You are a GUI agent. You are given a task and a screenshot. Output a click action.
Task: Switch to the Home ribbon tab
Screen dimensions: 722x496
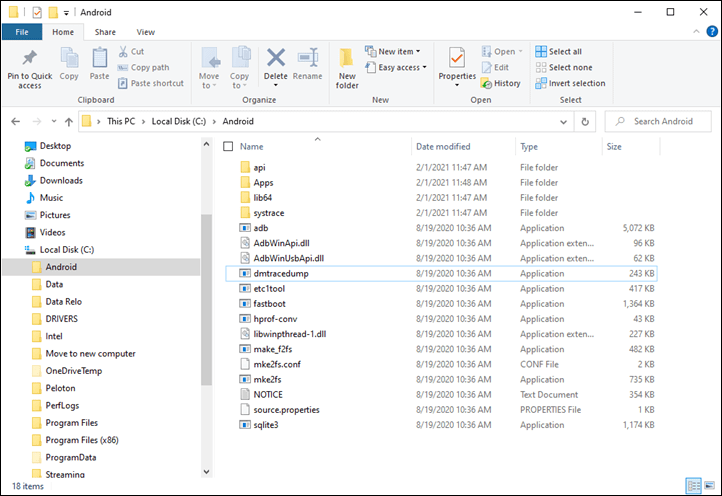point(63,32)
